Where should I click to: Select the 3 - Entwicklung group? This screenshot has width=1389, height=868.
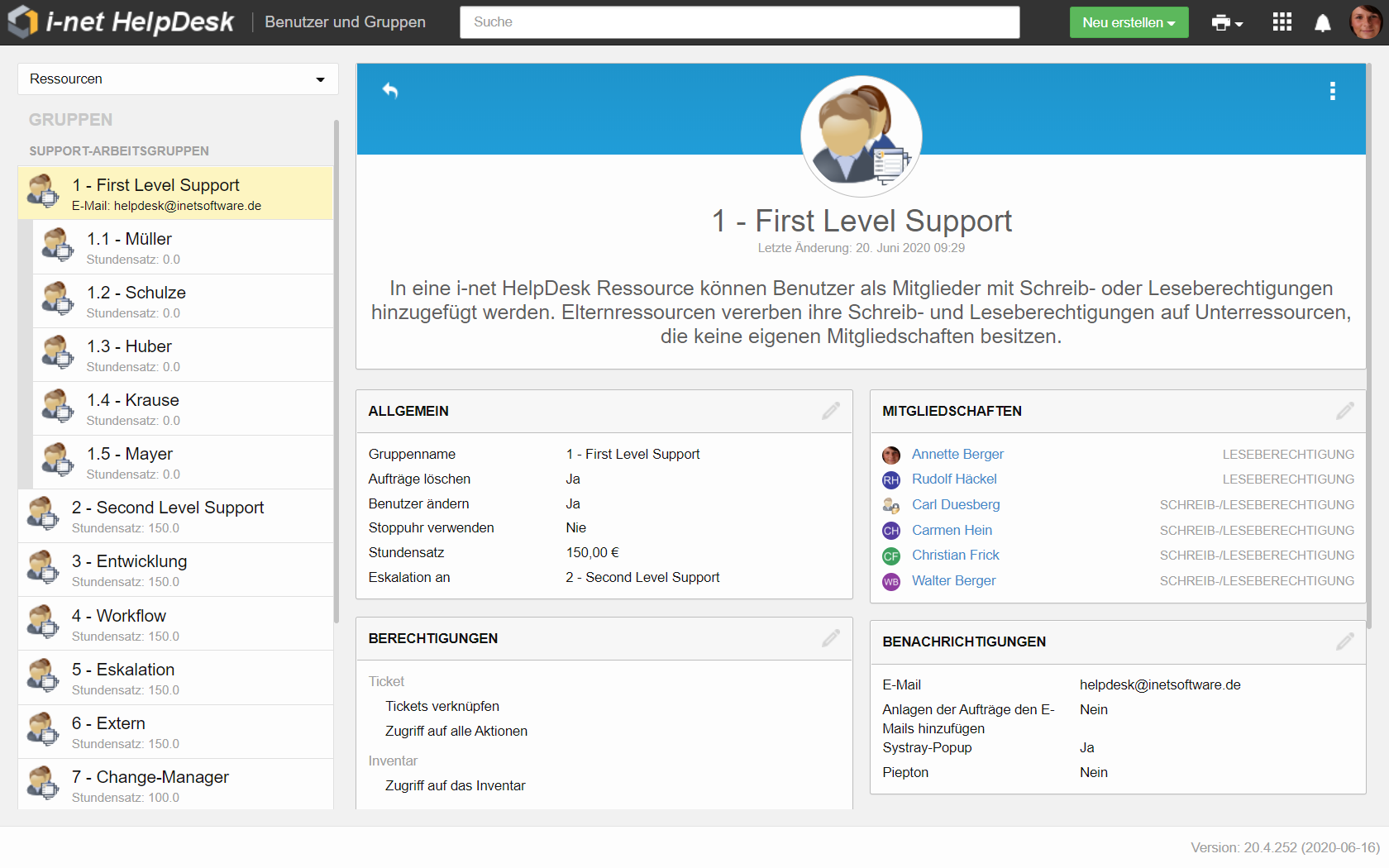pos(175,570)
